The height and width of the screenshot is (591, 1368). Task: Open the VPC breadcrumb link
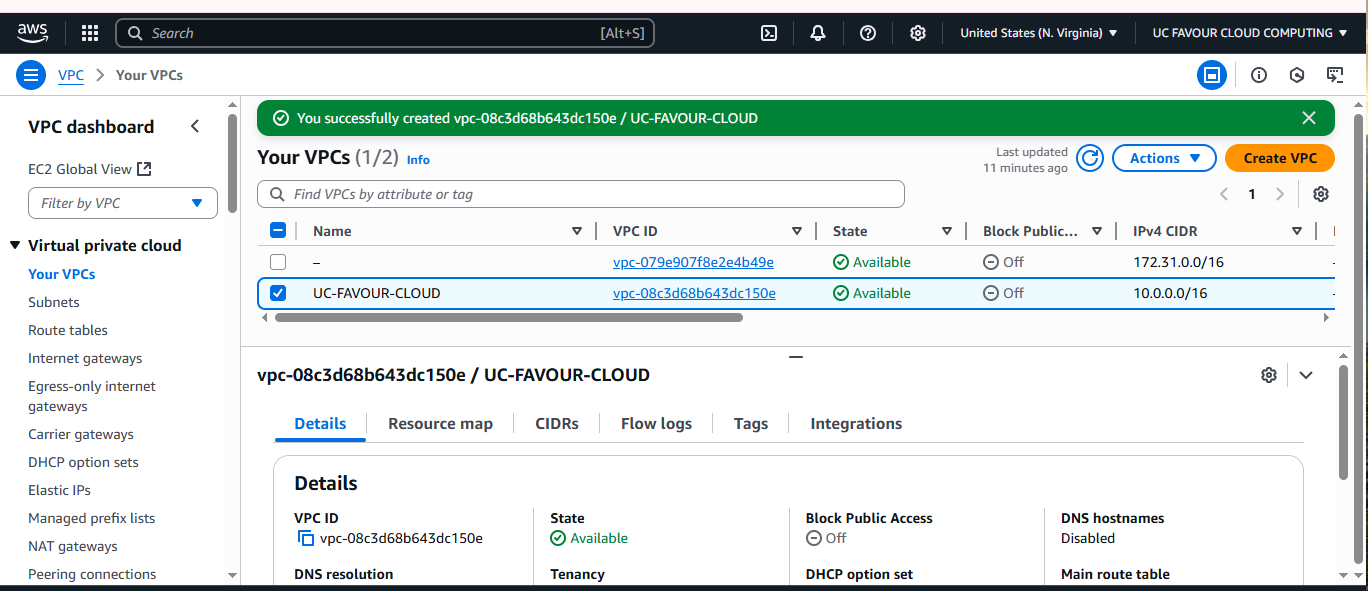click(x=71, y=75)
